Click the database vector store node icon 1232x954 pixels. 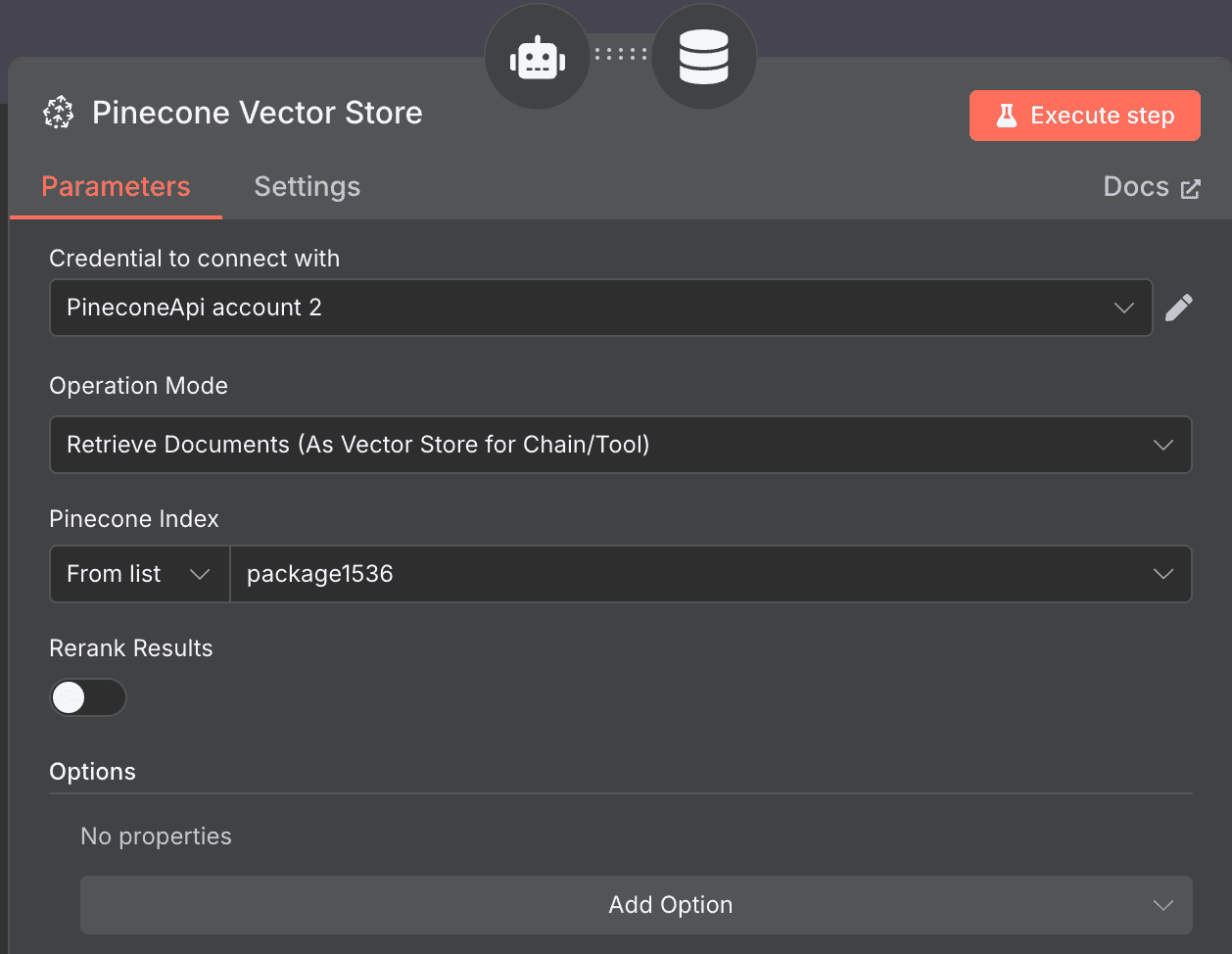[x=704, y=58]
